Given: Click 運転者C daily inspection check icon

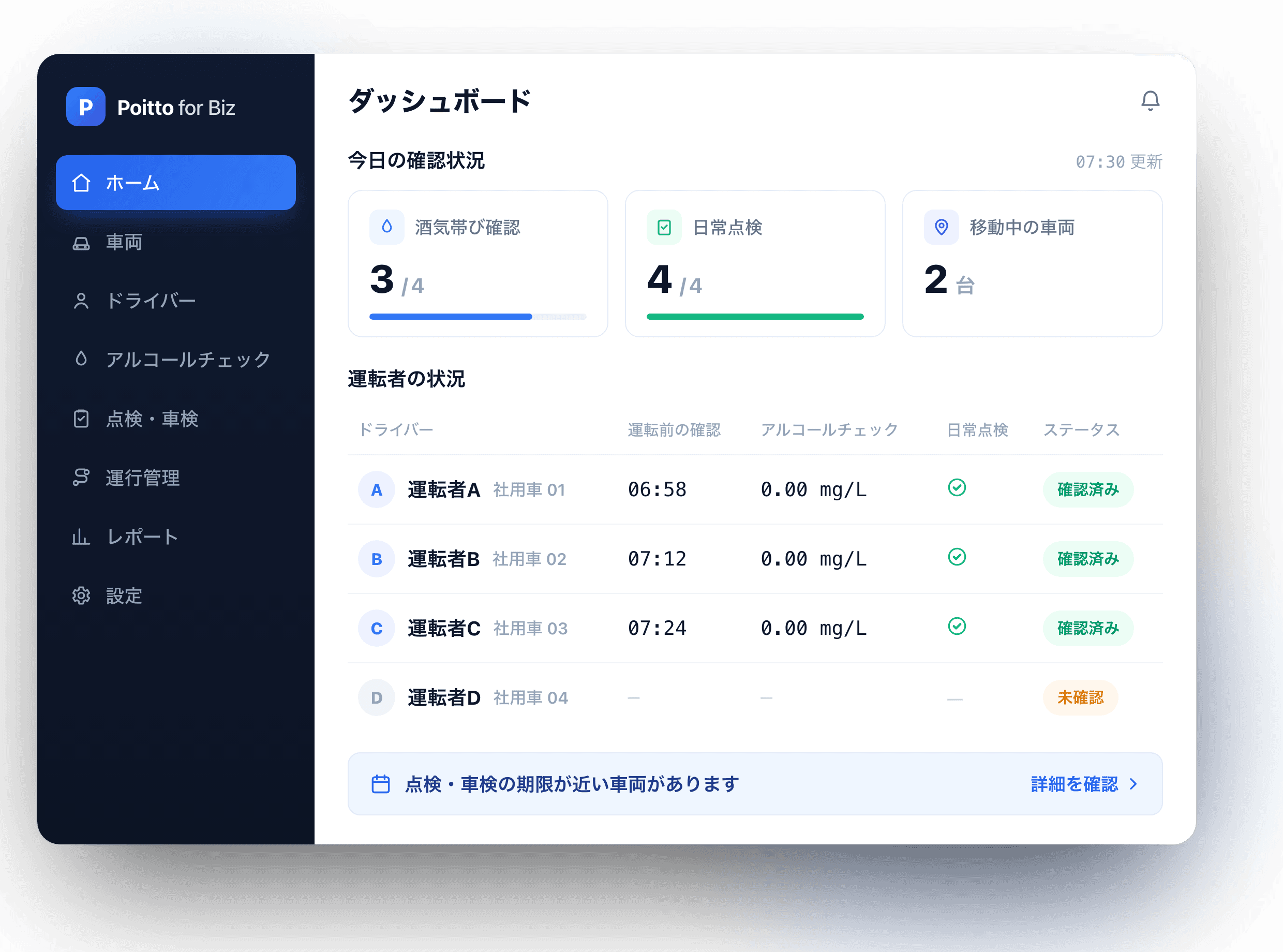Looking at the screenshot, I should (957, 626).
